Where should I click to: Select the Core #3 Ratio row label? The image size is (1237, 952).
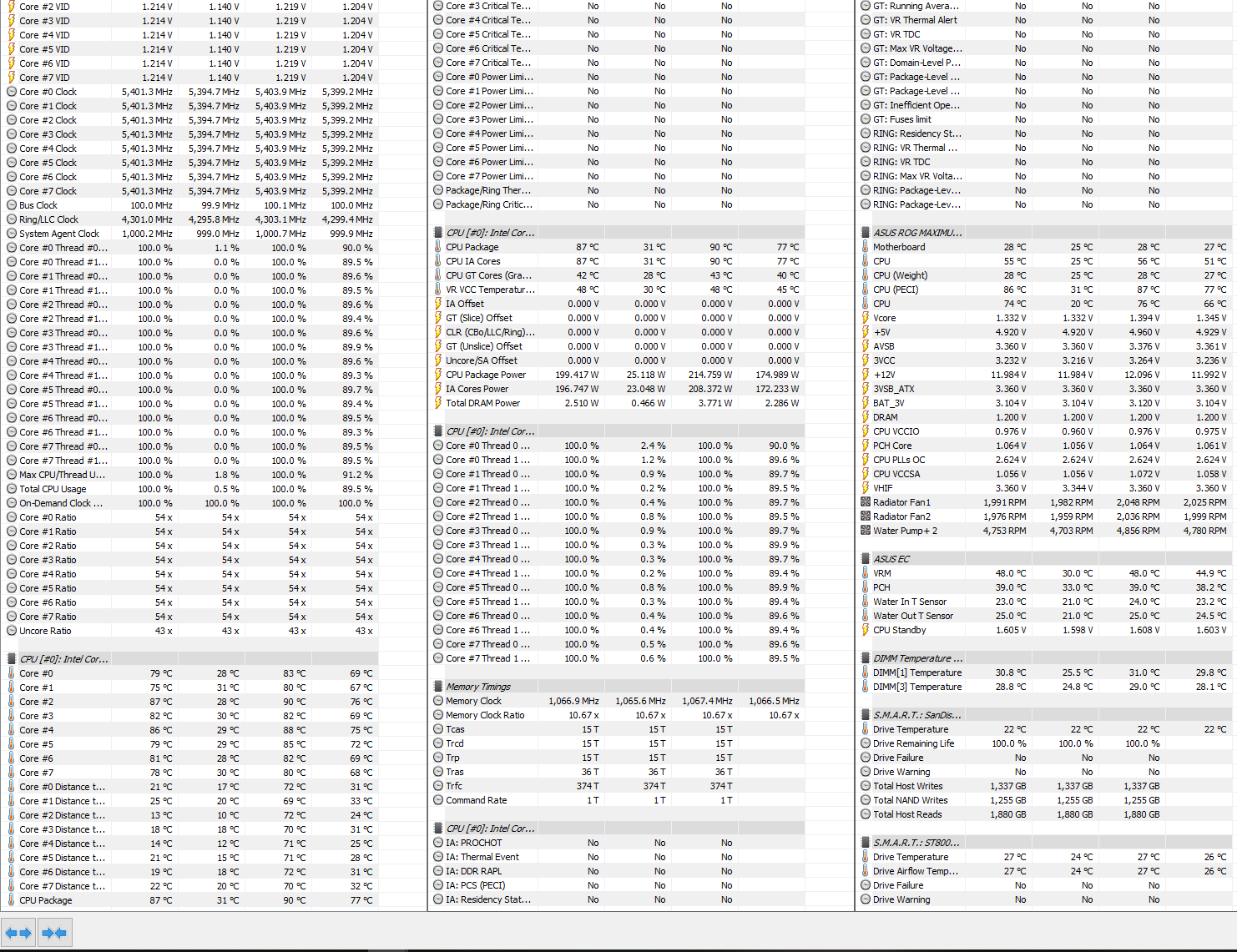(x=48, y=560)
